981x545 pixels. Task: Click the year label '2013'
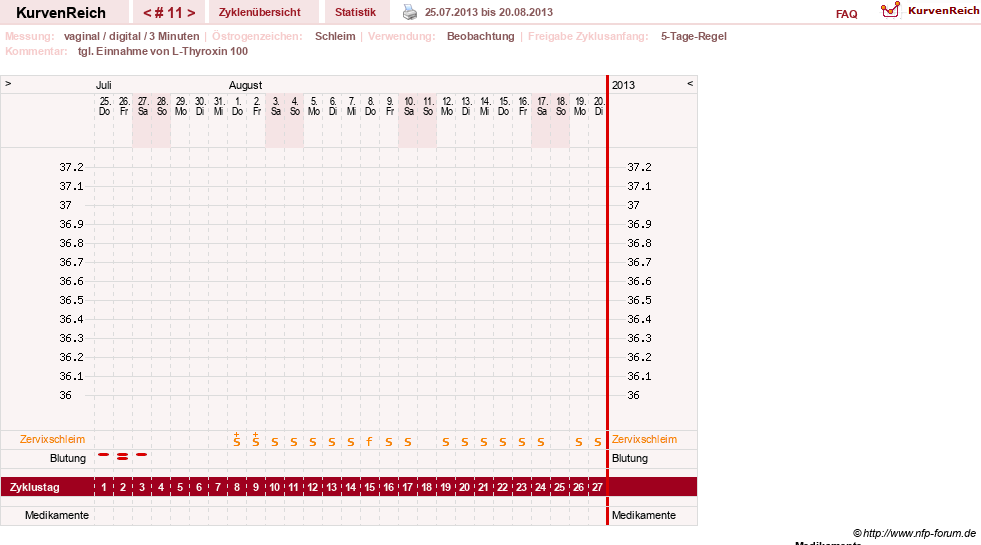623,85
